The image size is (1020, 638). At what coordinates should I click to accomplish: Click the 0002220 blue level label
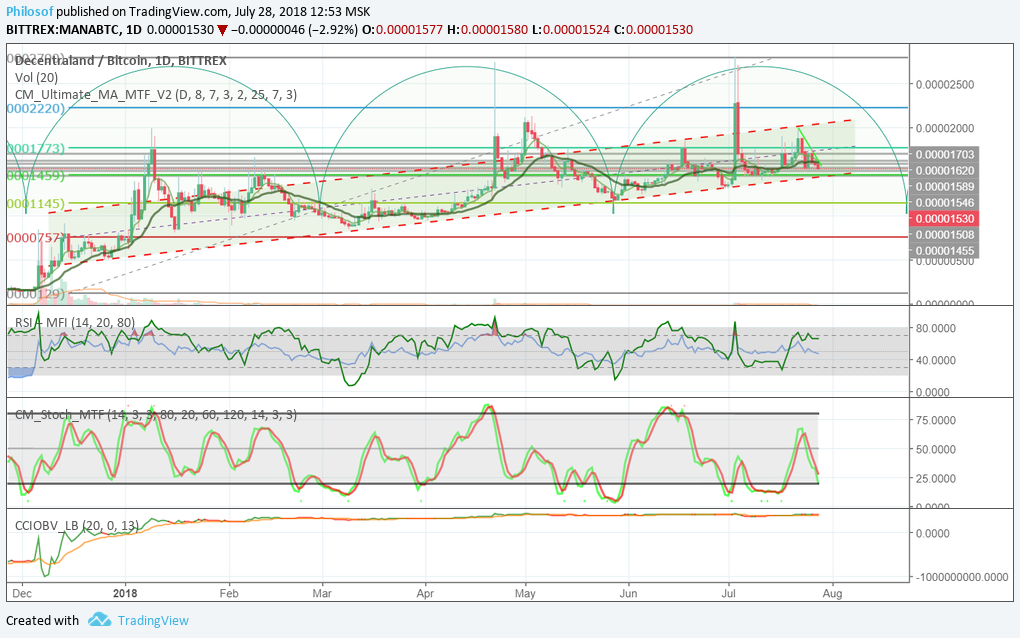click(36, 108)
